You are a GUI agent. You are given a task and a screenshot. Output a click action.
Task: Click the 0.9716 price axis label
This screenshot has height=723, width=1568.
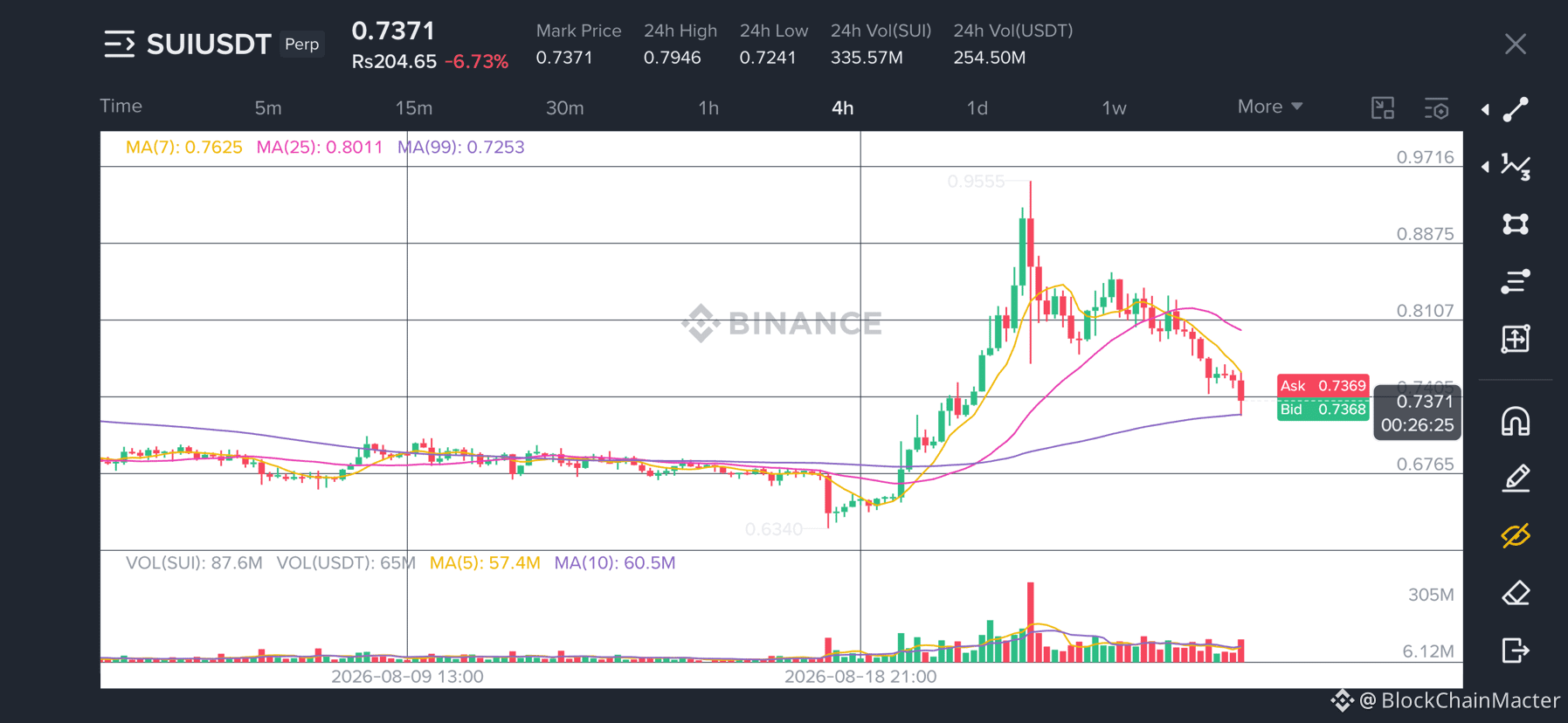1425,157
